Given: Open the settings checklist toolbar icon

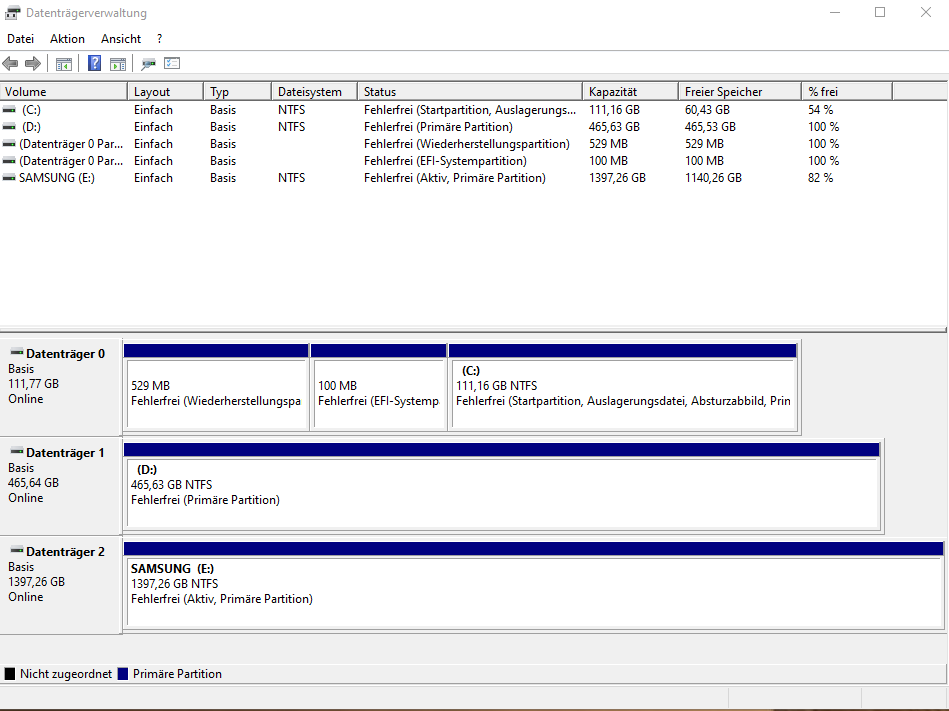Looking at the screenshot, I should (172, 63).
